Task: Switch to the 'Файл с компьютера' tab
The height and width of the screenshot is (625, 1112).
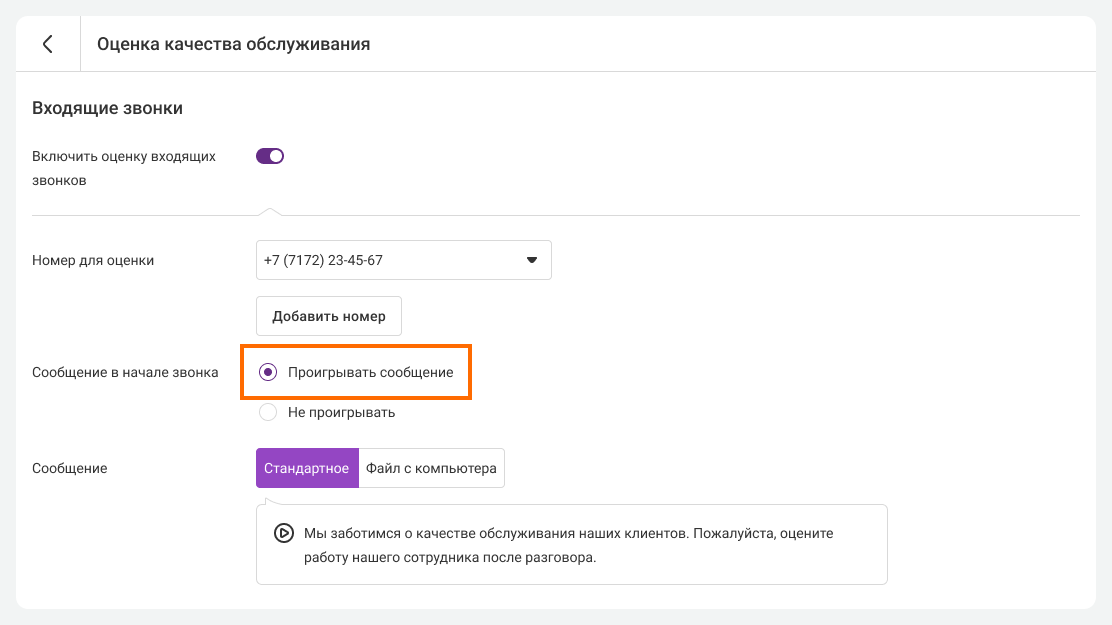Action: pyautogui.click(x=431, y=468)
